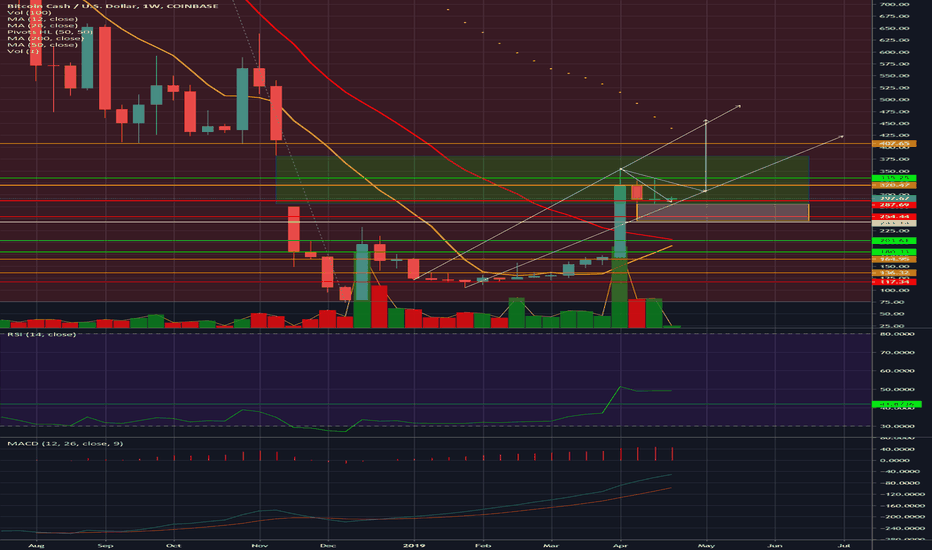Click the 80.0000 RSI axis value

pos(896,334)
